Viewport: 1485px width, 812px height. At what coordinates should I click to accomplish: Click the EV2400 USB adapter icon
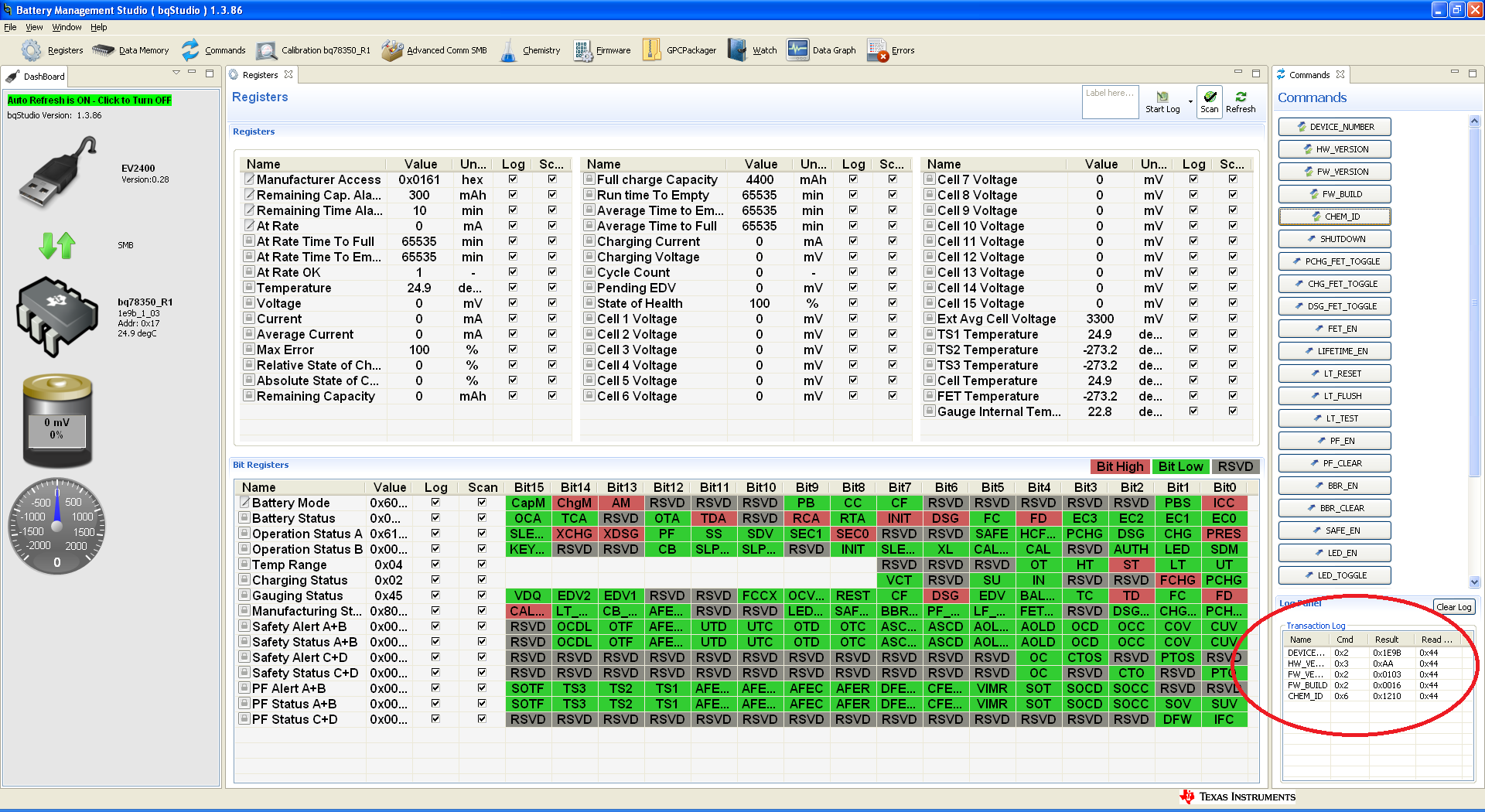click(x=59, y=172)
